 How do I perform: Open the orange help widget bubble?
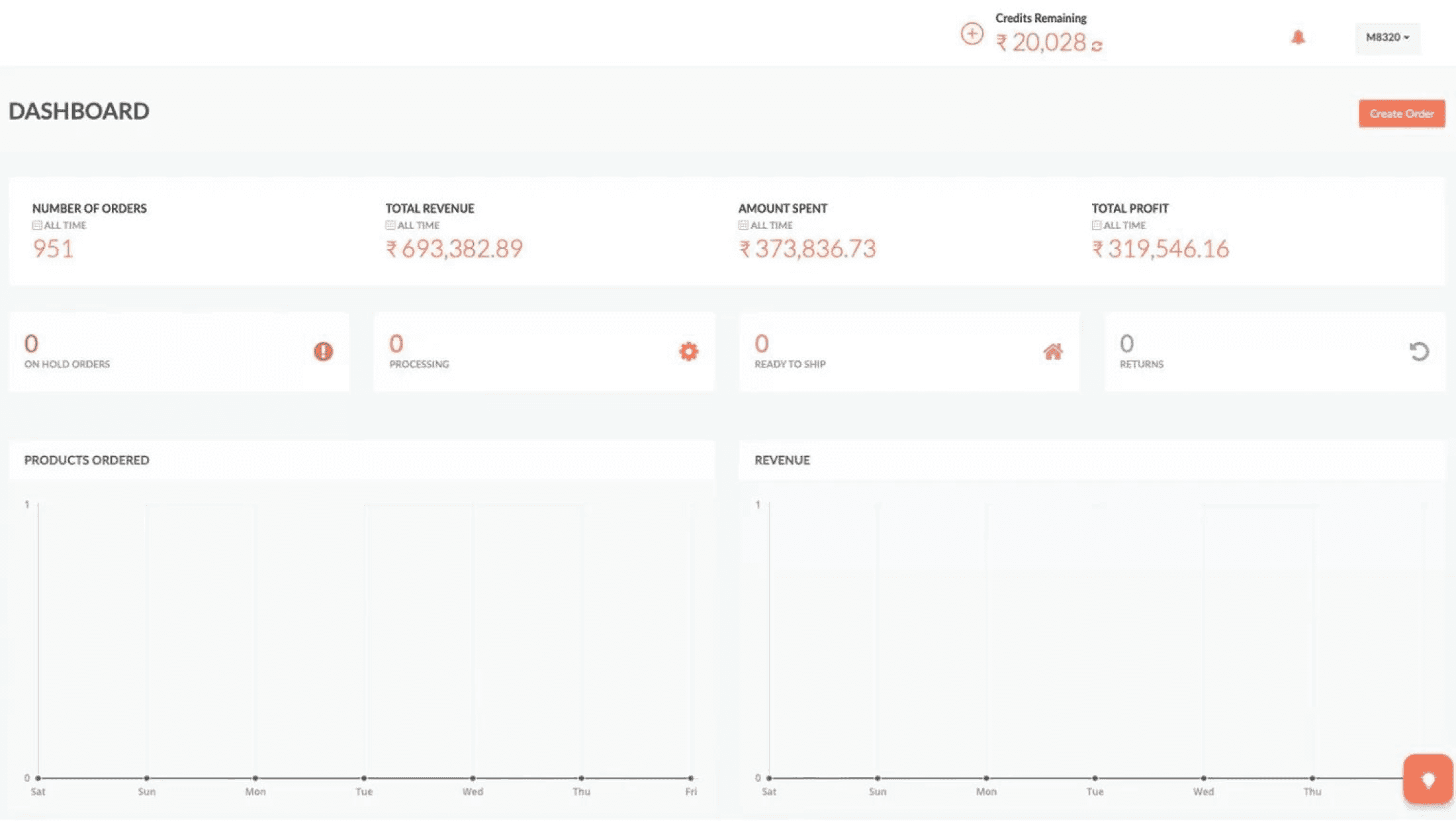[1428, 779]
